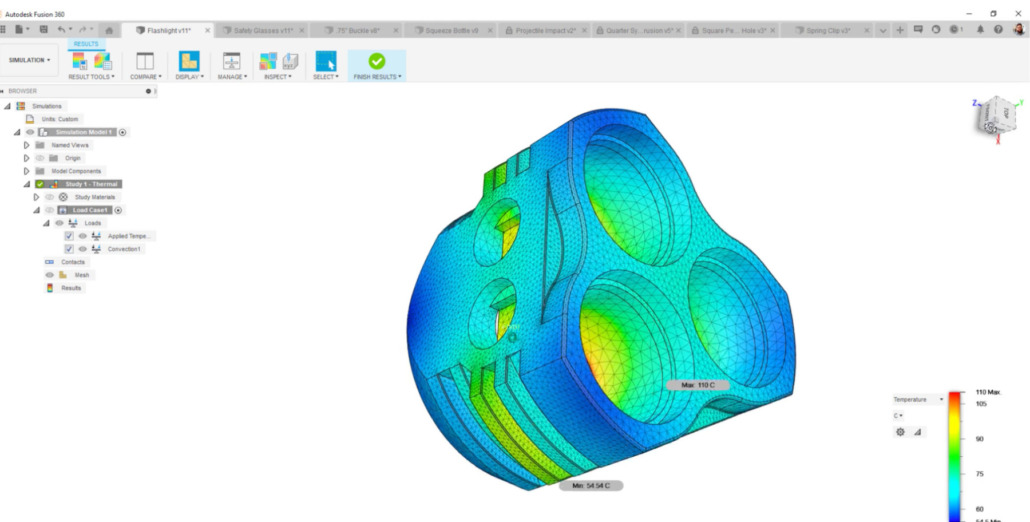
Task: Open the File menu icon
Action: 20,30
